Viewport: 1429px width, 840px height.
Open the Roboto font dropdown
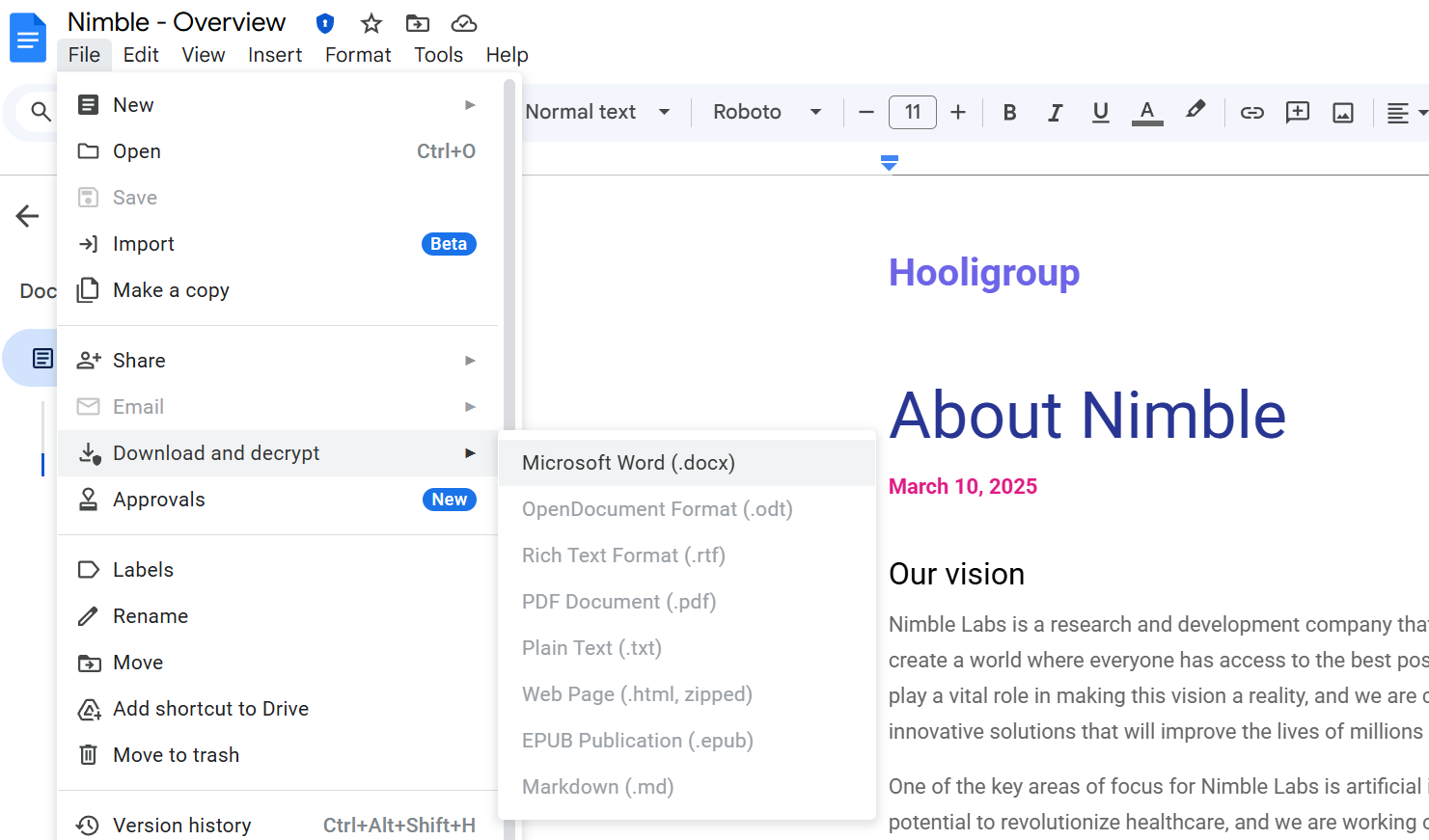click(767, 112)
